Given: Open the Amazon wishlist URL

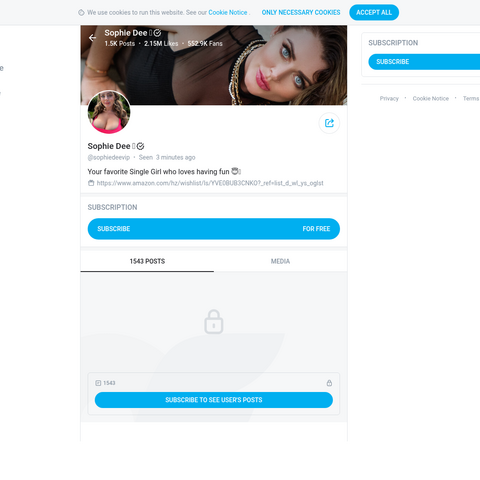Looking at the screenshot, I should pyautogui.click(x=210, y=183).
